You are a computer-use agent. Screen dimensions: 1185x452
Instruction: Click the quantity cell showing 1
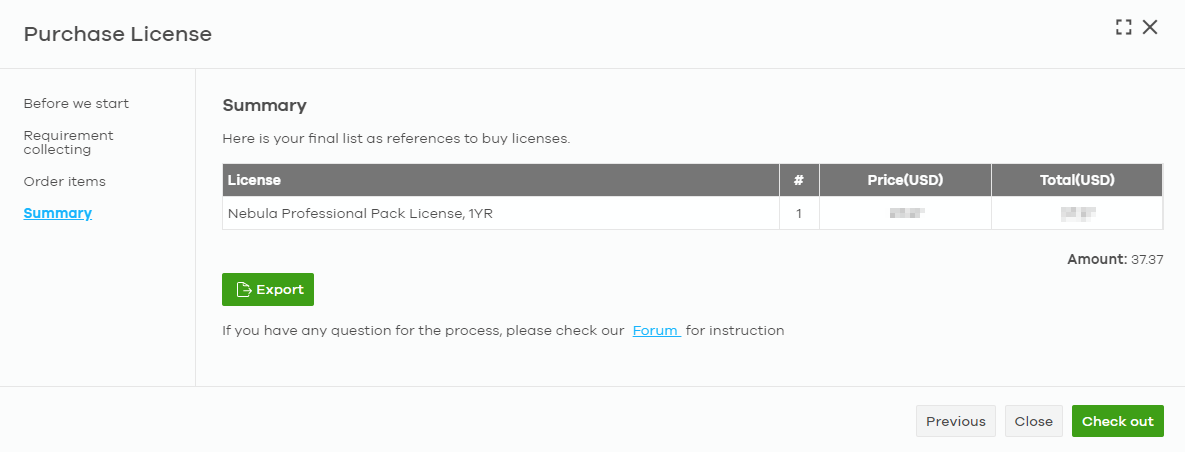coord(799,213)
